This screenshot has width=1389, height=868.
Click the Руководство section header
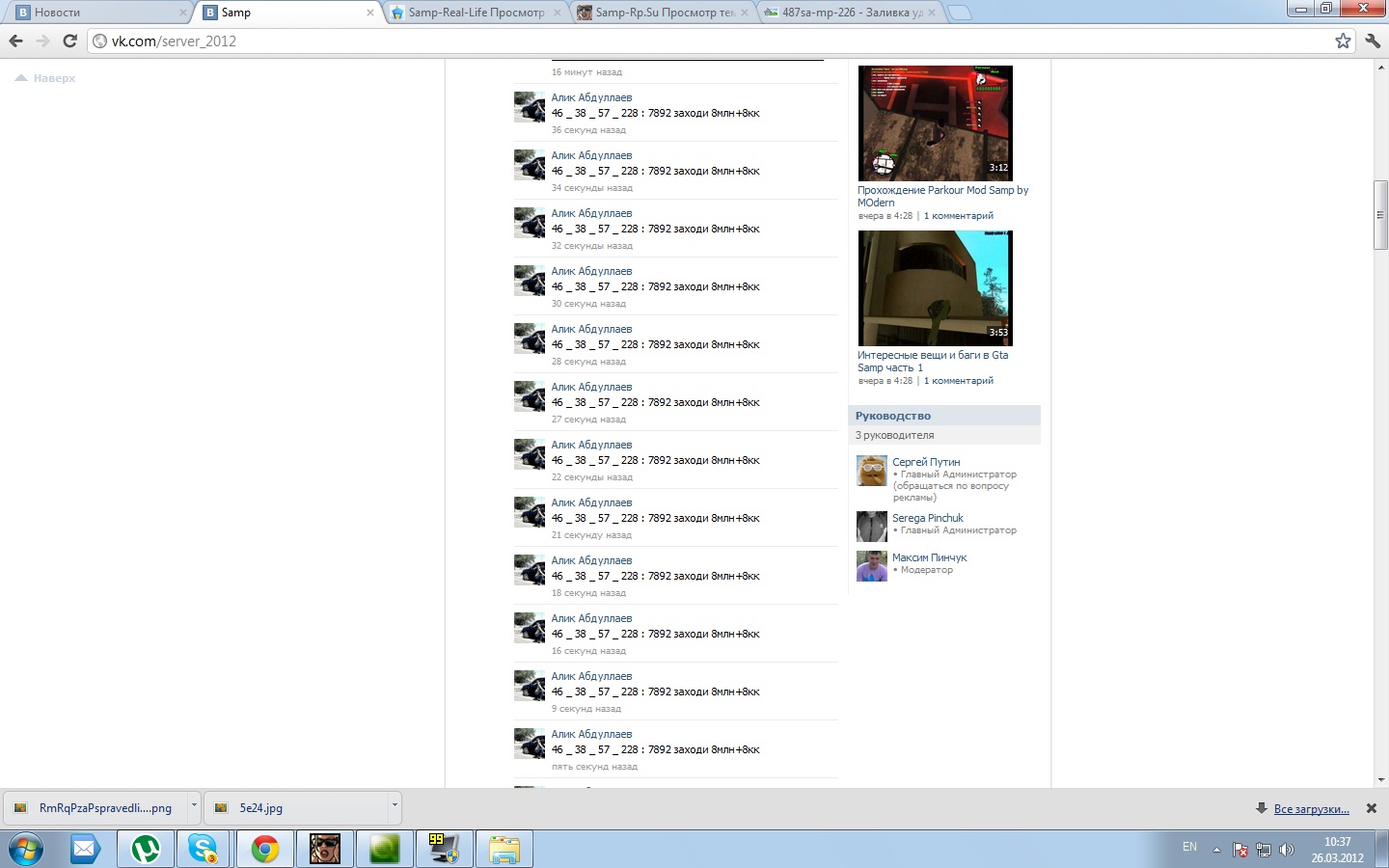[944, 416]
